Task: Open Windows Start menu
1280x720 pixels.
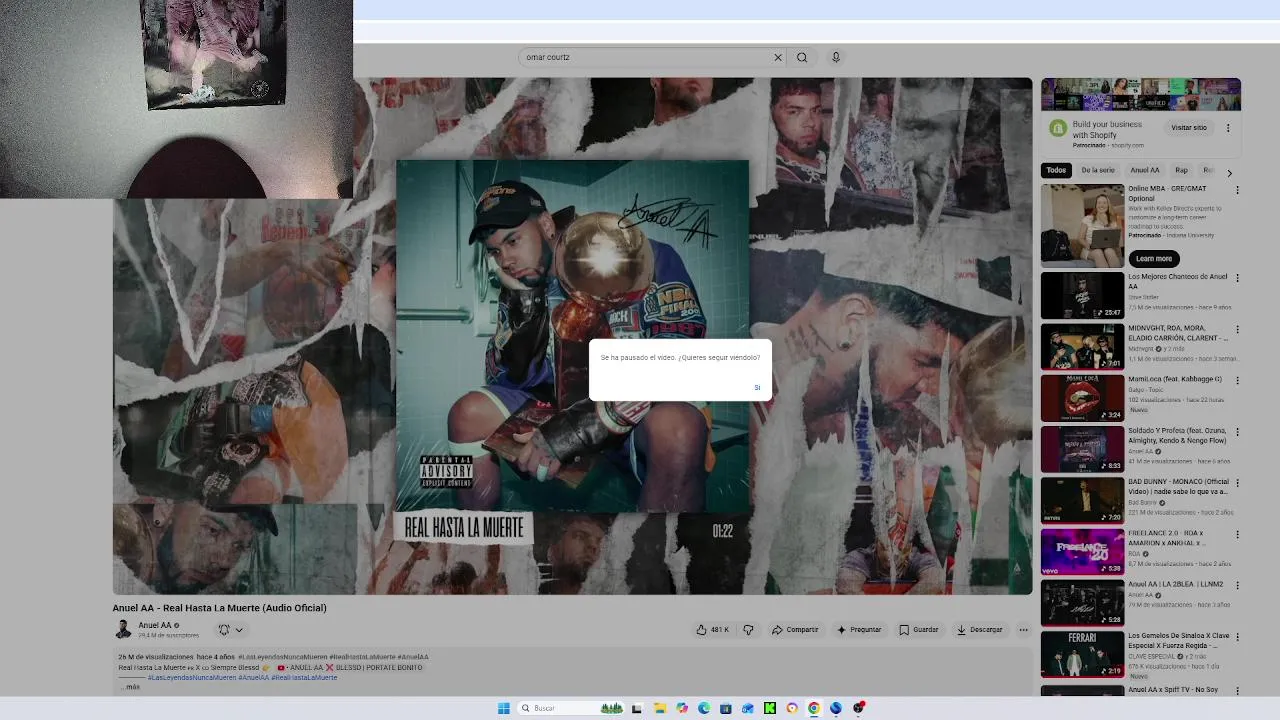Action: (504, 708)
